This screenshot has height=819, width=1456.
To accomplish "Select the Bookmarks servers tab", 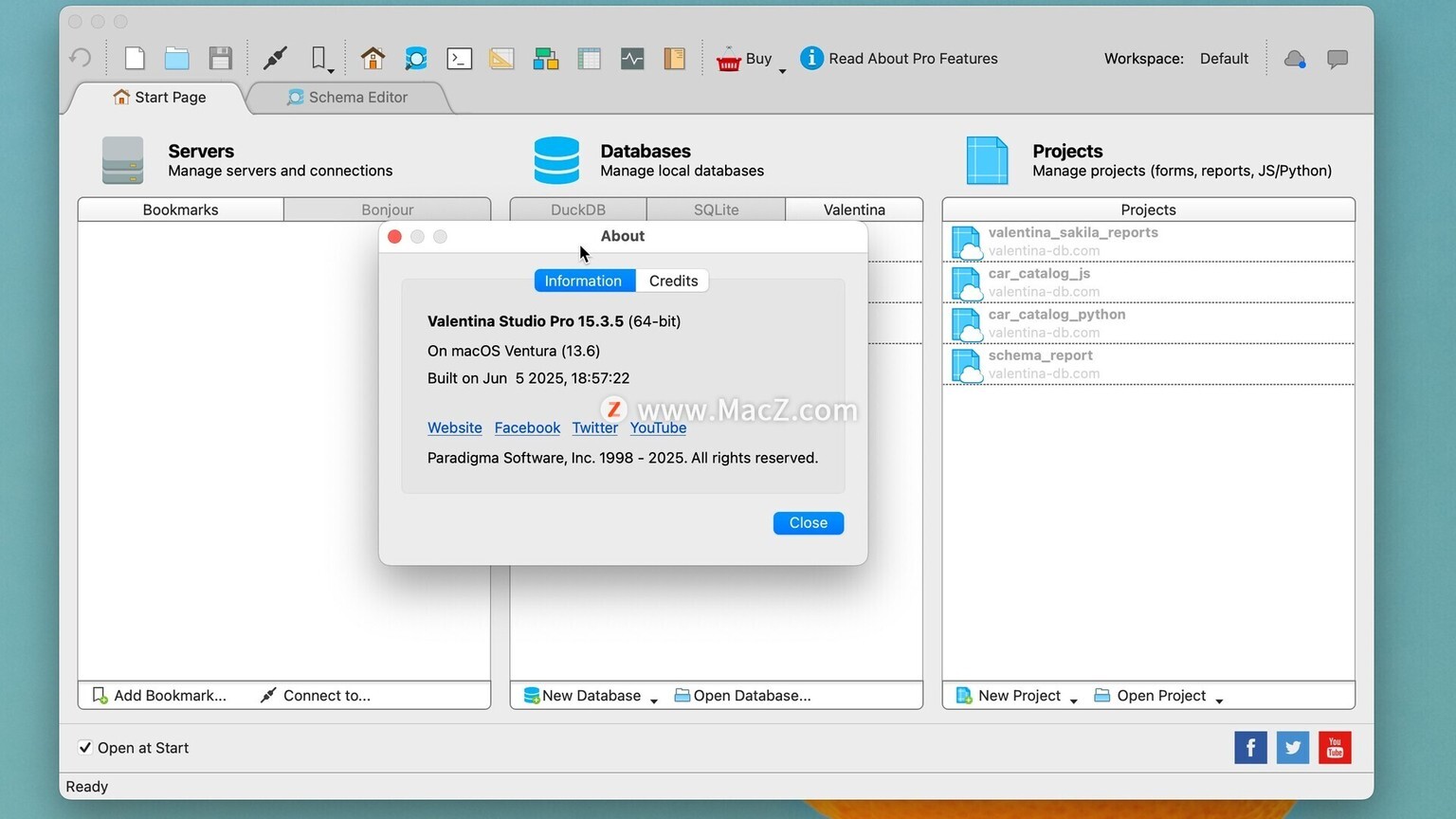I will [x=180, y=209].
